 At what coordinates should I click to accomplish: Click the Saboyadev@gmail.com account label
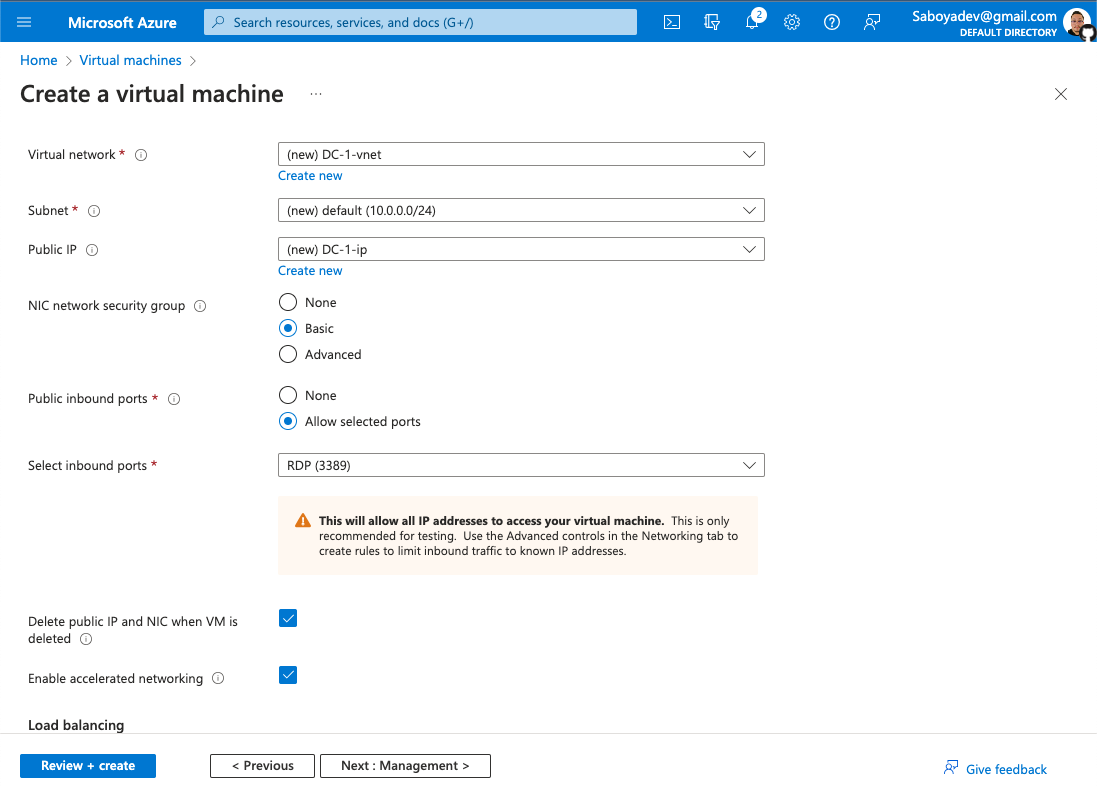pos(984,16)
